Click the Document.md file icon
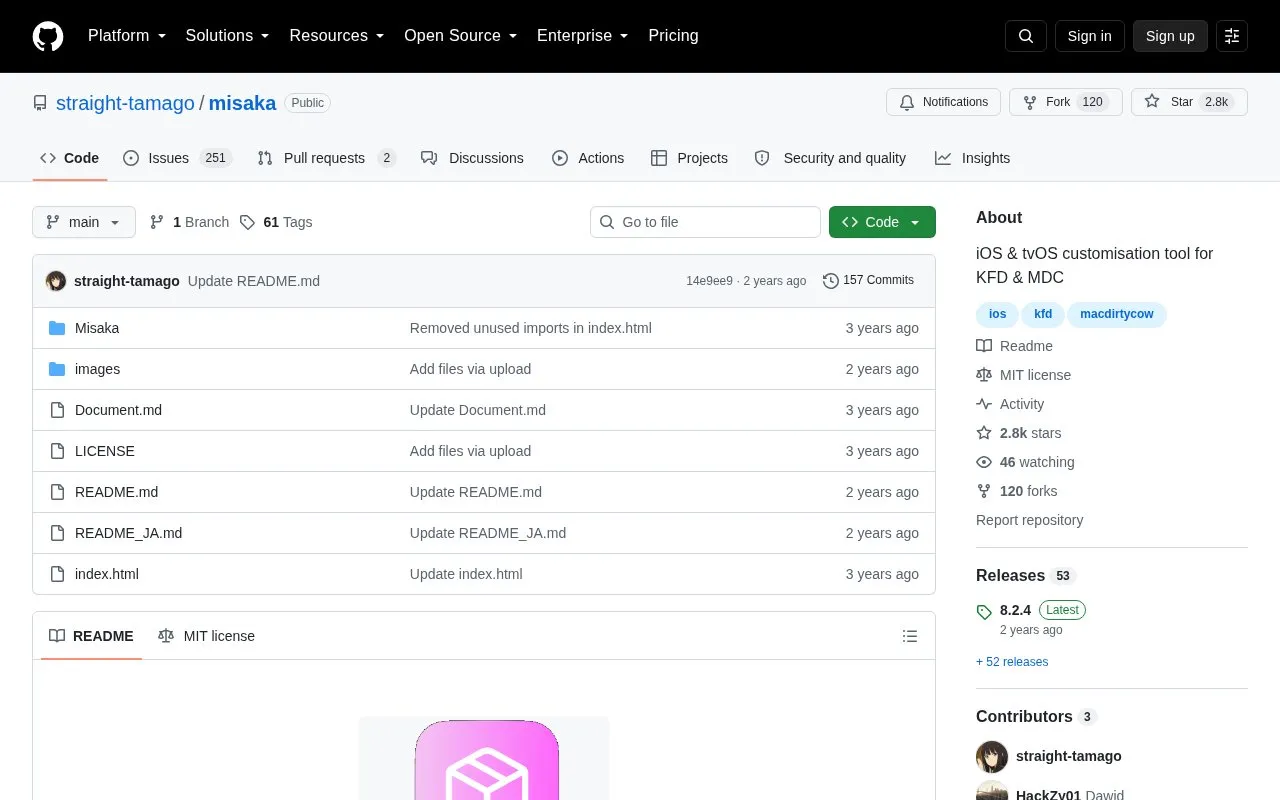1280x800 pixels. [57, 410]
